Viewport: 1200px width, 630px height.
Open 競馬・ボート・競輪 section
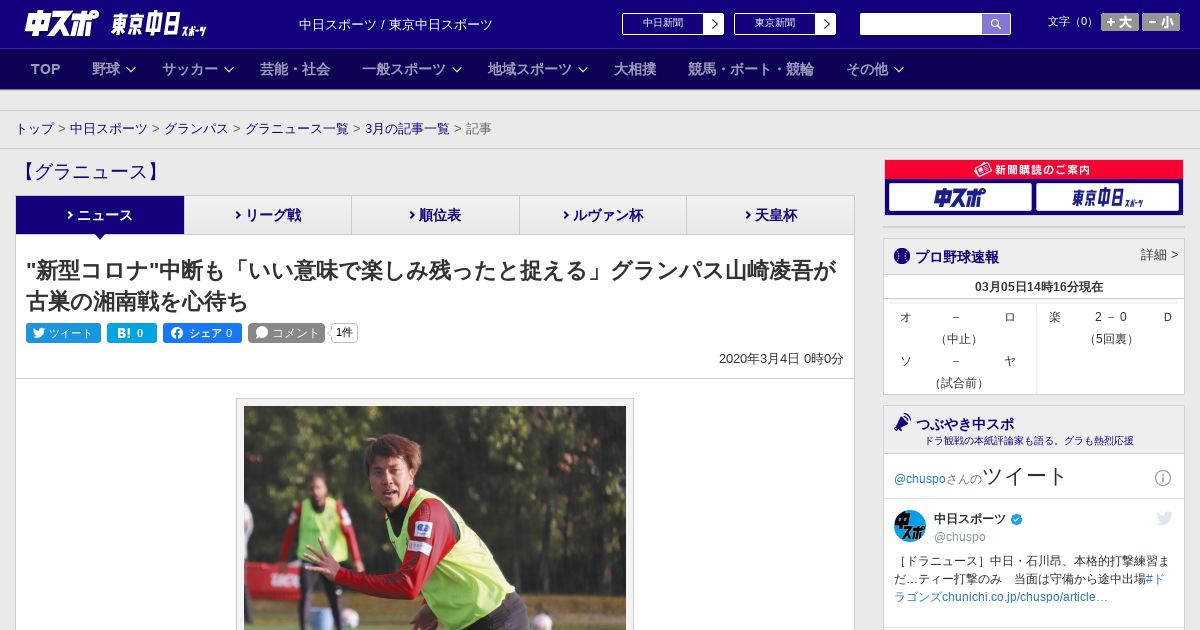tap(751, 69)
